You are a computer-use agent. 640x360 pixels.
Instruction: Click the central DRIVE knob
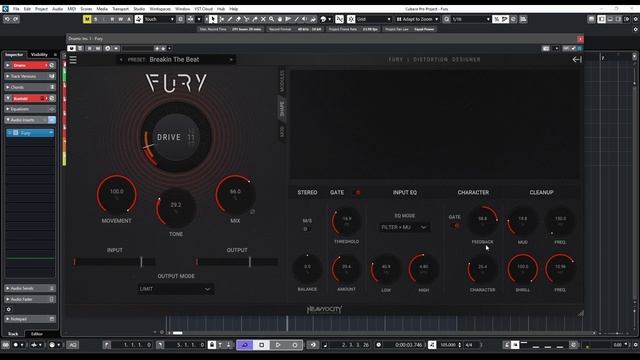tap(176, 137)
